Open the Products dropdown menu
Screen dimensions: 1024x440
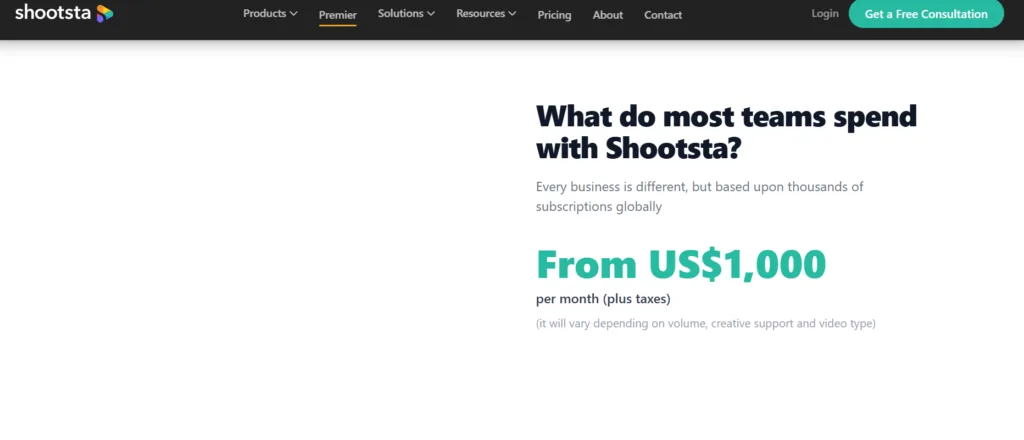click(x=270, y=14)
